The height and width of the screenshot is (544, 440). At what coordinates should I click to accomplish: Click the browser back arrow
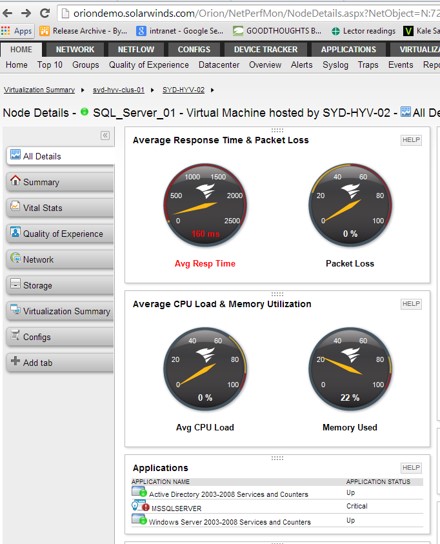tap(8, 14)
